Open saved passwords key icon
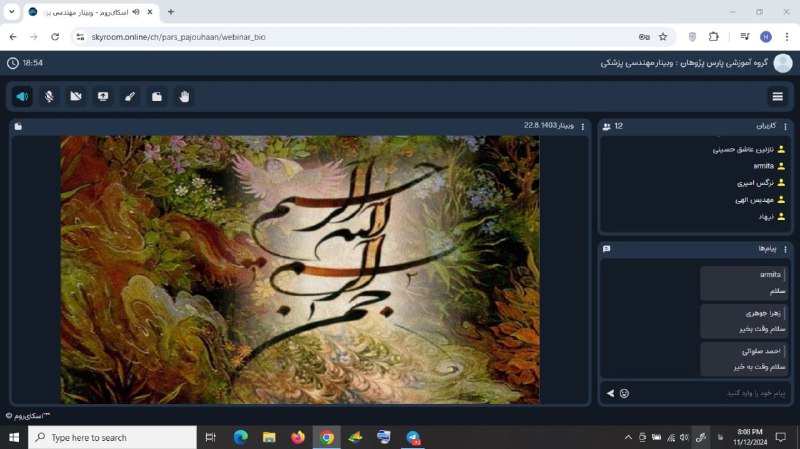The width and height of the screenshot is (800, 449). [x=644, y=37]
